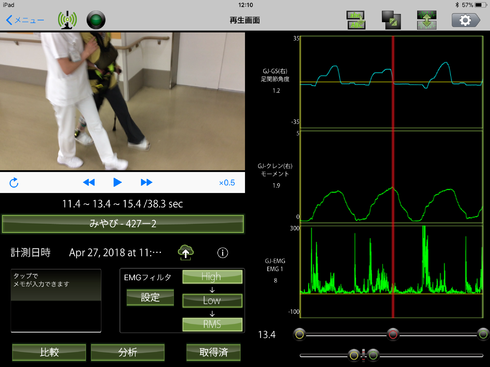490x367 pixels.
Task: Tap the 取得済 button
Action: point(213,352)
